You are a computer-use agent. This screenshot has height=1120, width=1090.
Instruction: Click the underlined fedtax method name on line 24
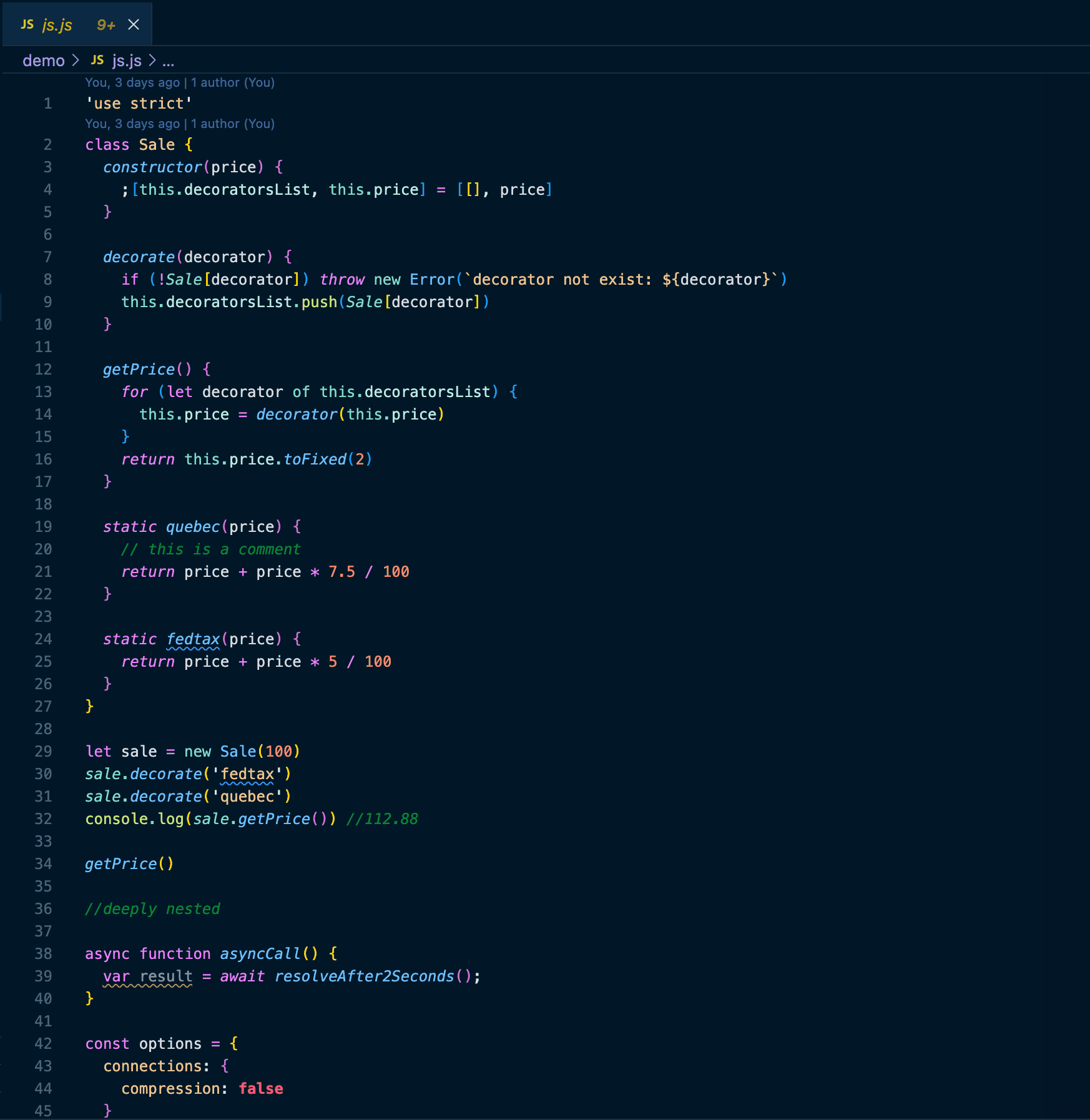(193, 639)
